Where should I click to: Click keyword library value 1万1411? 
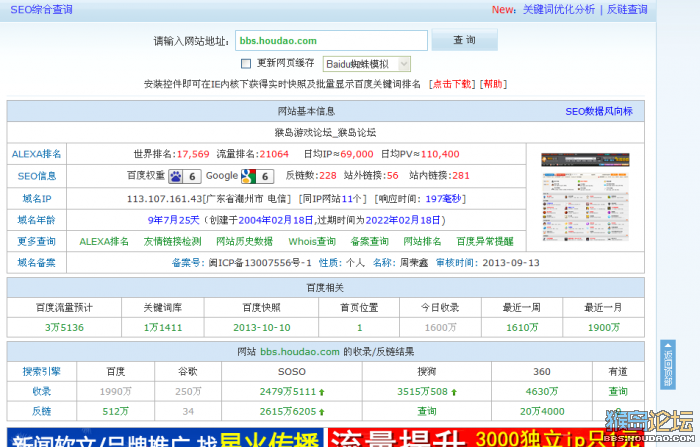(163, 328)
